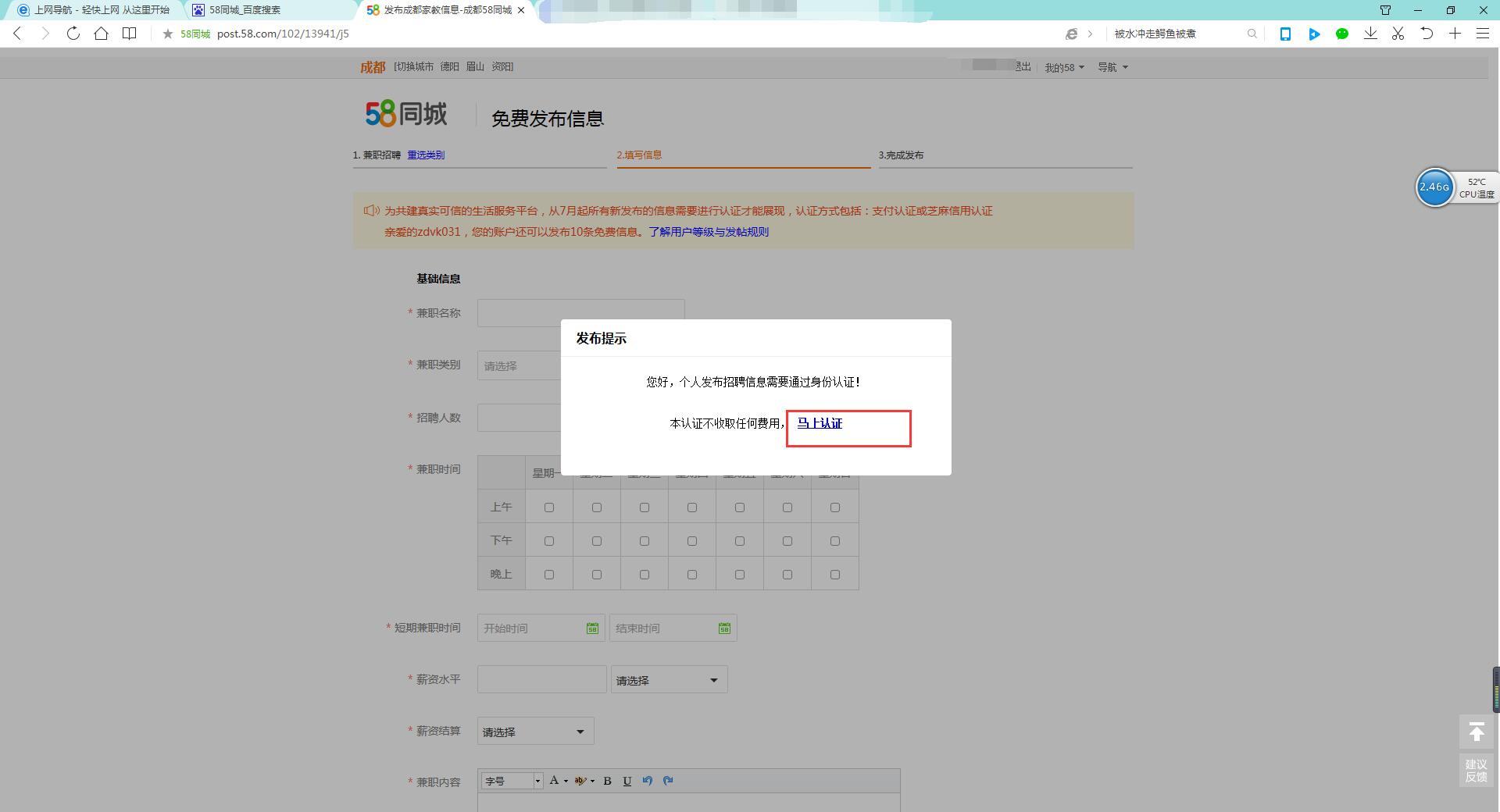The image size is (1500, 812).
Task: Click the browser back arrow
Action: click(x=17, y=34)
